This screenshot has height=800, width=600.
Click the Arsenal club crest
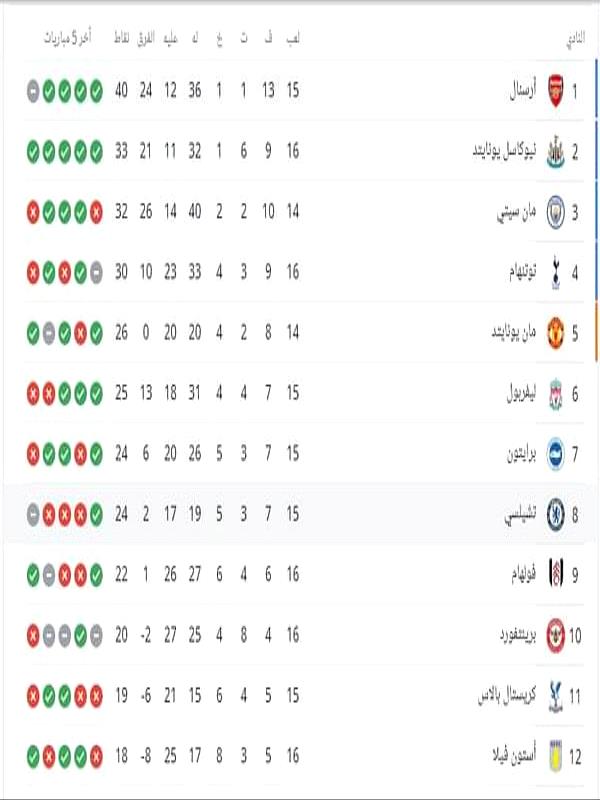tap(556, 91)
